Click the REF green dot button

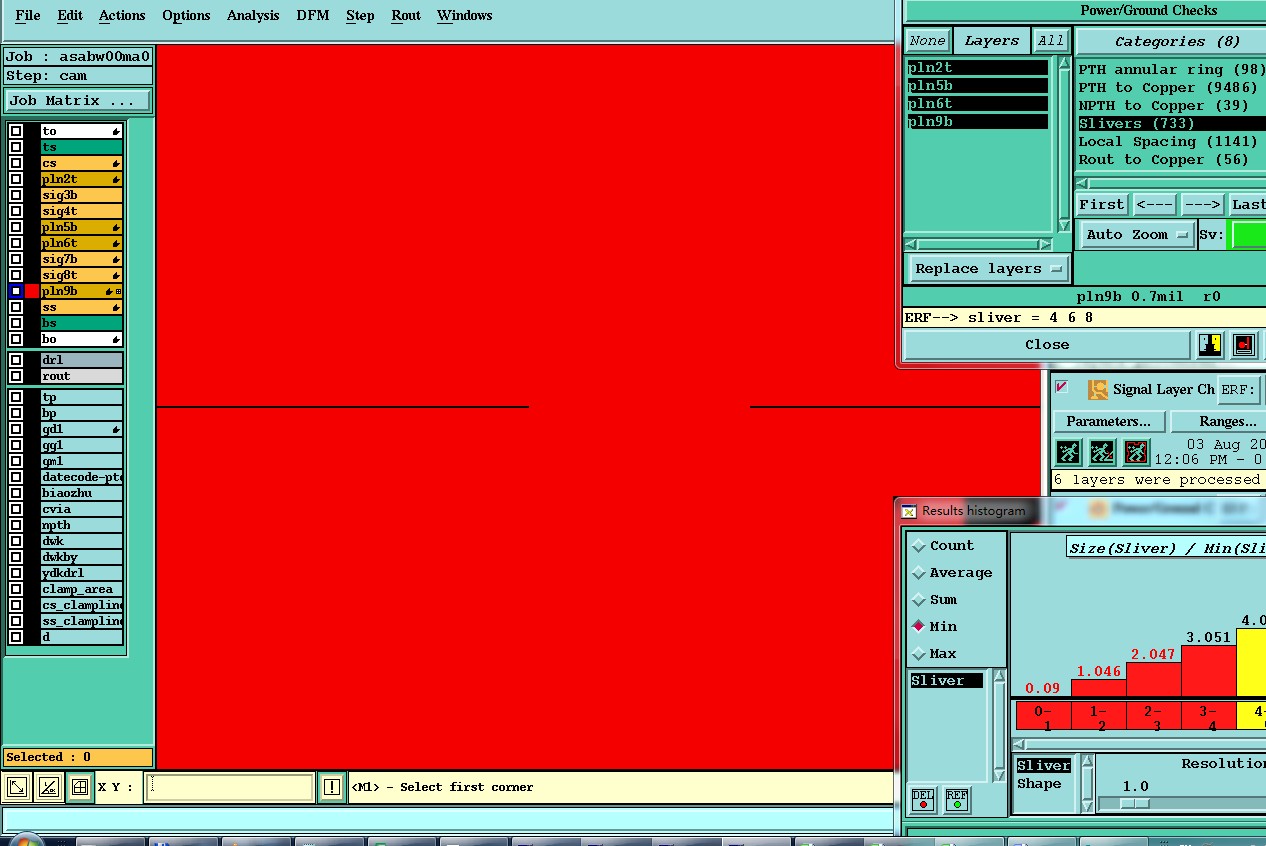pos(957,800)
